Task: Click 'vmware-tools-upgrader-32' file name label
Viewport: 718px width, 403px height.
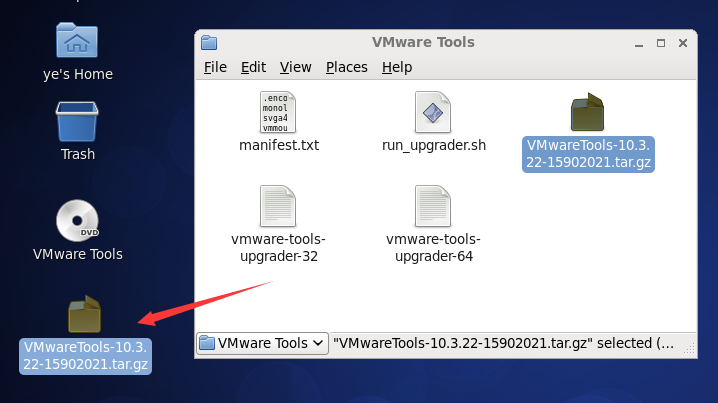Action: click(x=278, y=247)
